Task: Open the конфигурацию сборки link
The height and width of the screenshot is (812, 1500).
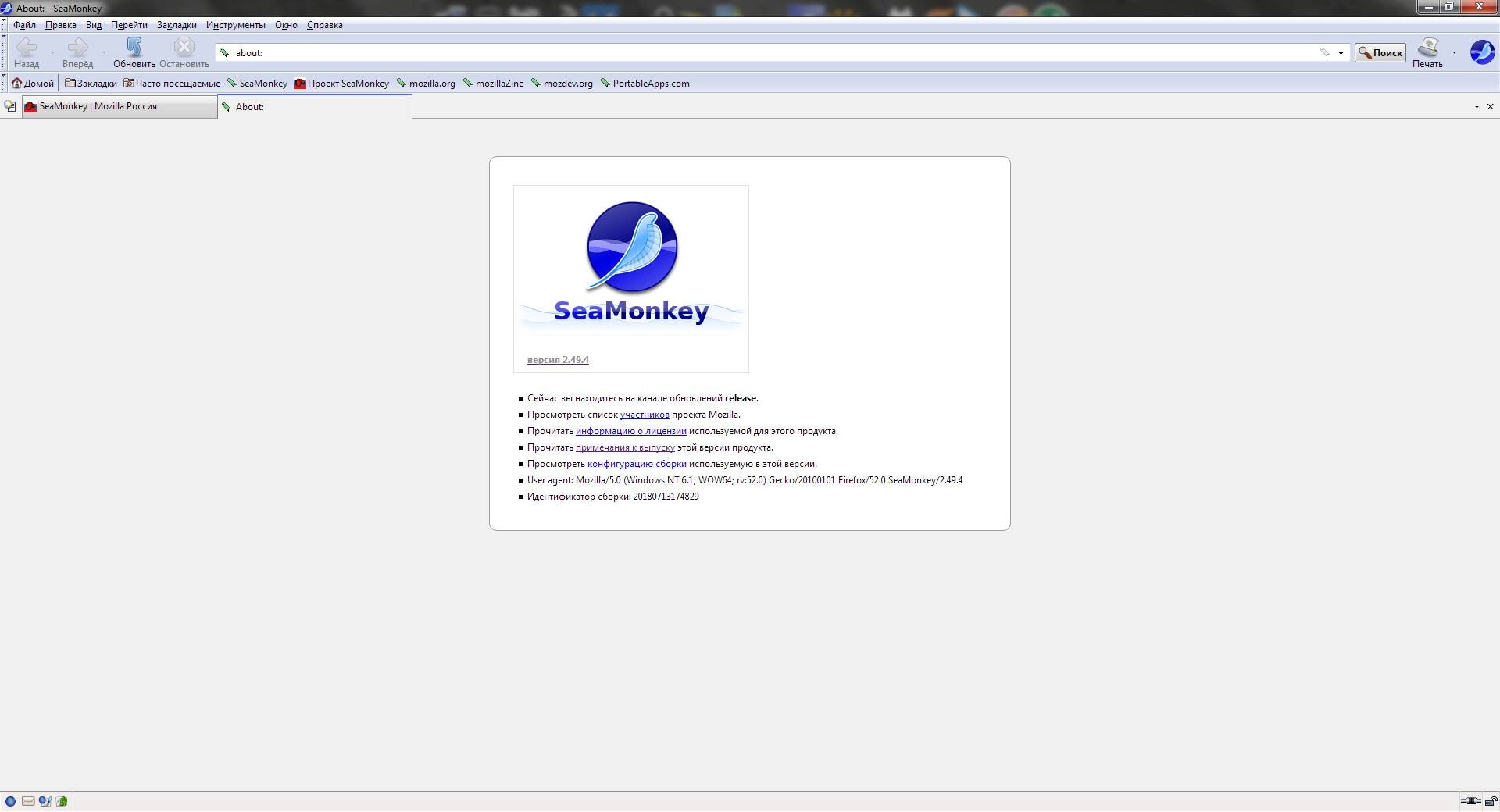Action: [637, 464]
